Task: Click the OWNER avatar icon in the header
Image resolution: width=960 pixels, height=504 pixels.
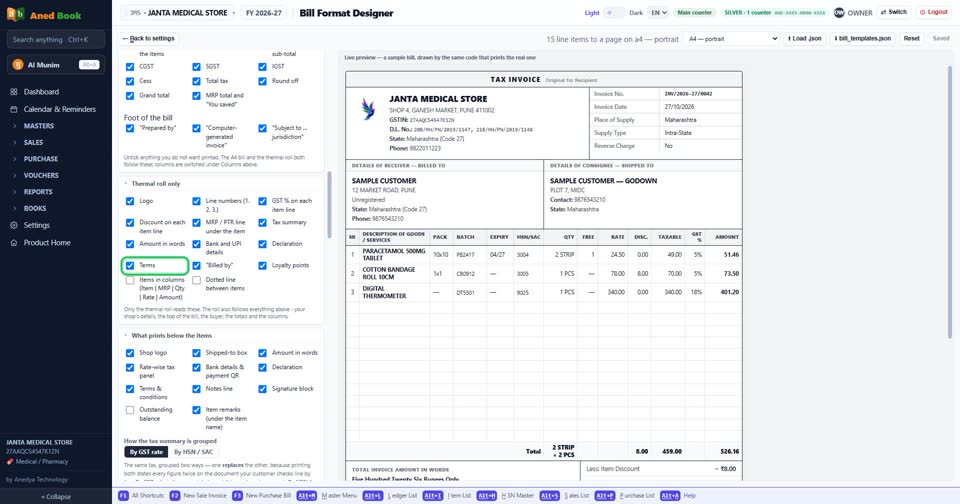Action: (x=839, y=12)
